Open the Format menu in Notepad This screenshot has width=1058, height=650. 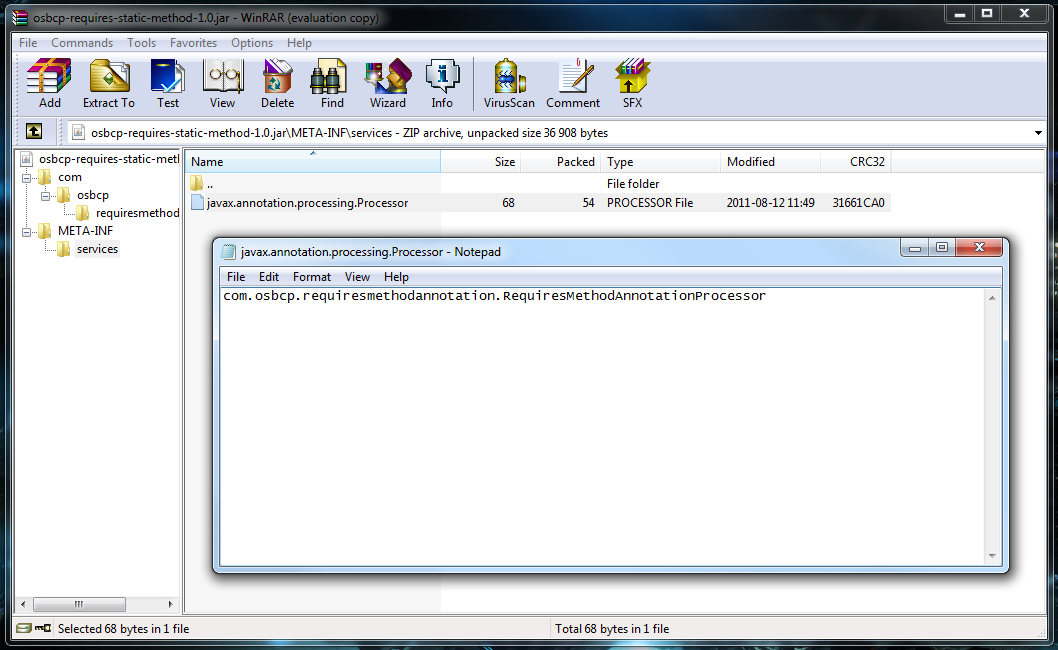pos(312,277)
